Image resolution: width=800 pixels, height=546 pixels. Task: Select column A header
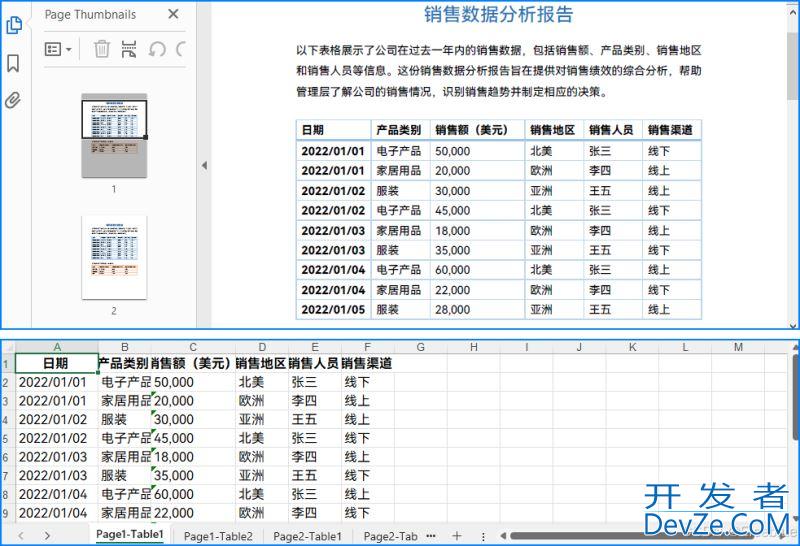pos(57,347)
